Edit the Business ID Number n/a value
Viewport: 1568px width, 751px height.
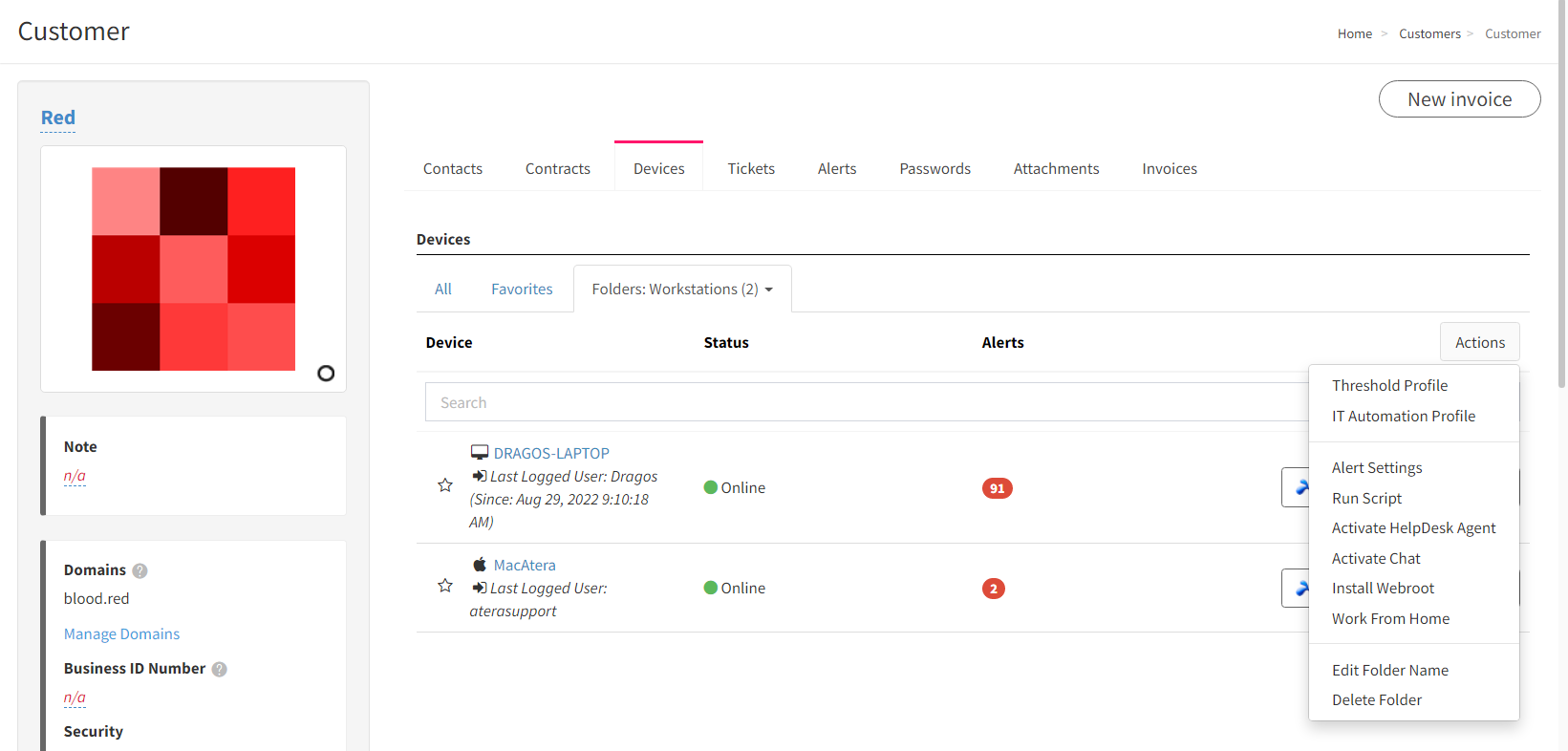(x=75, y=697)
